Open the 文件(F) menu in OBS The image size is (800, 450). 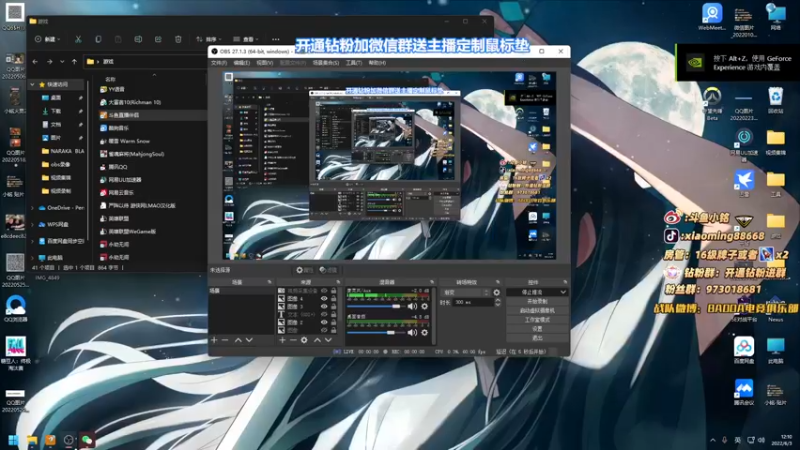[x=219, y=63]
